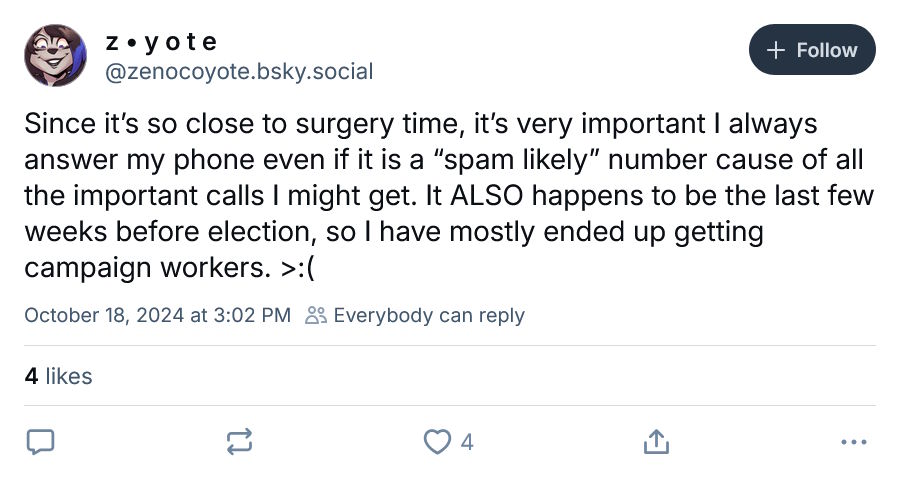Like the post with the heart icon
This screenshot has height=480, width=900.
pyautogui.click(x=437, y=442)
